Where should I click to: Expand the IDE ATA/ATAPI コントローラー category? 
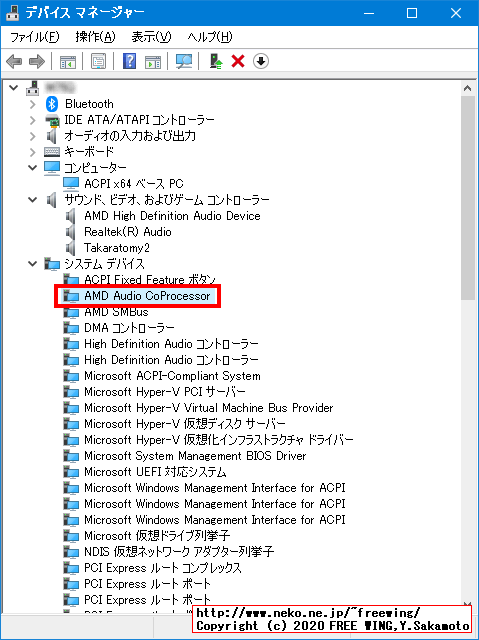pos(33,120)
